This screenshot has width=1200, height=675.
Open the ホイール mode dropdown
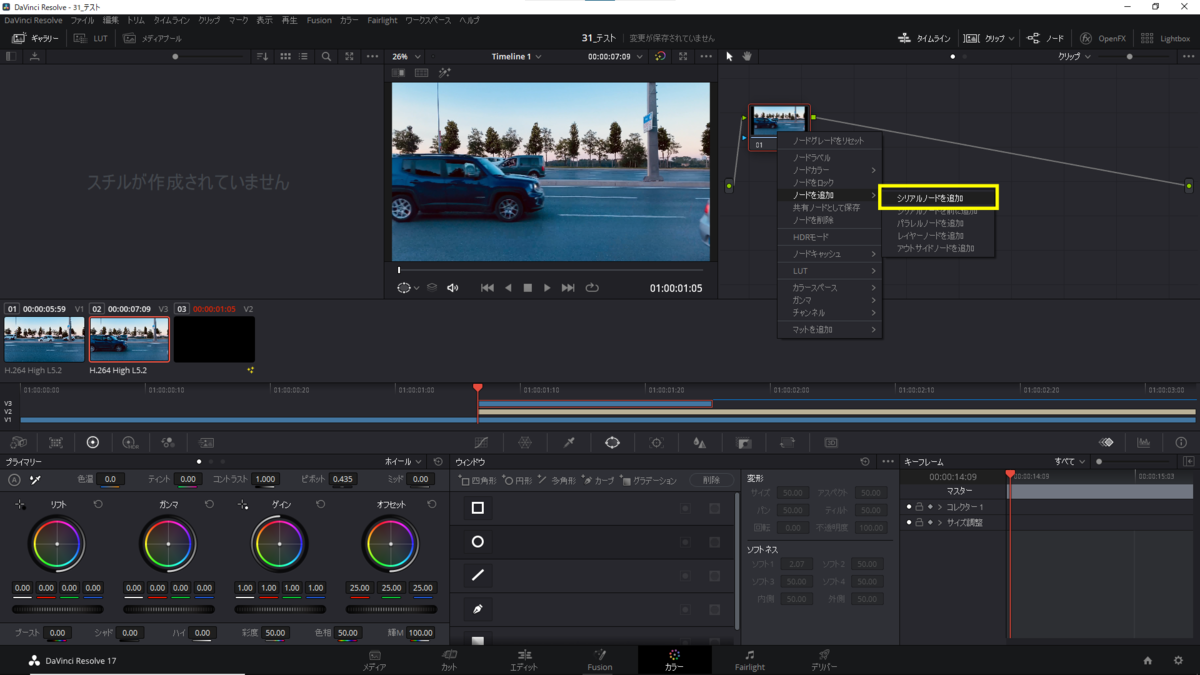(x=405, y=462)
